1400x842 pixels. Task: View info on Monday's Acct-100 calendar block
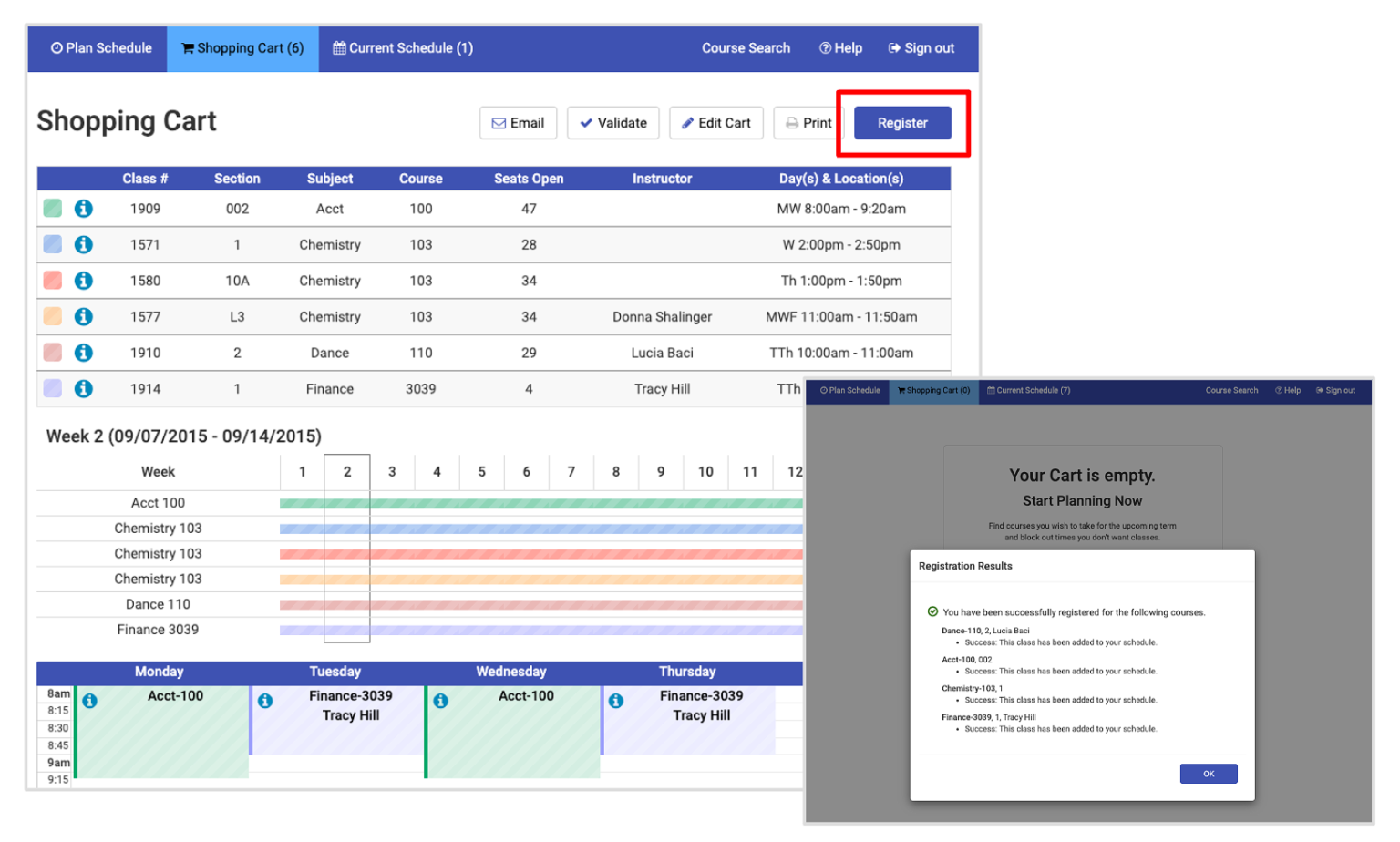click(89, 701)
